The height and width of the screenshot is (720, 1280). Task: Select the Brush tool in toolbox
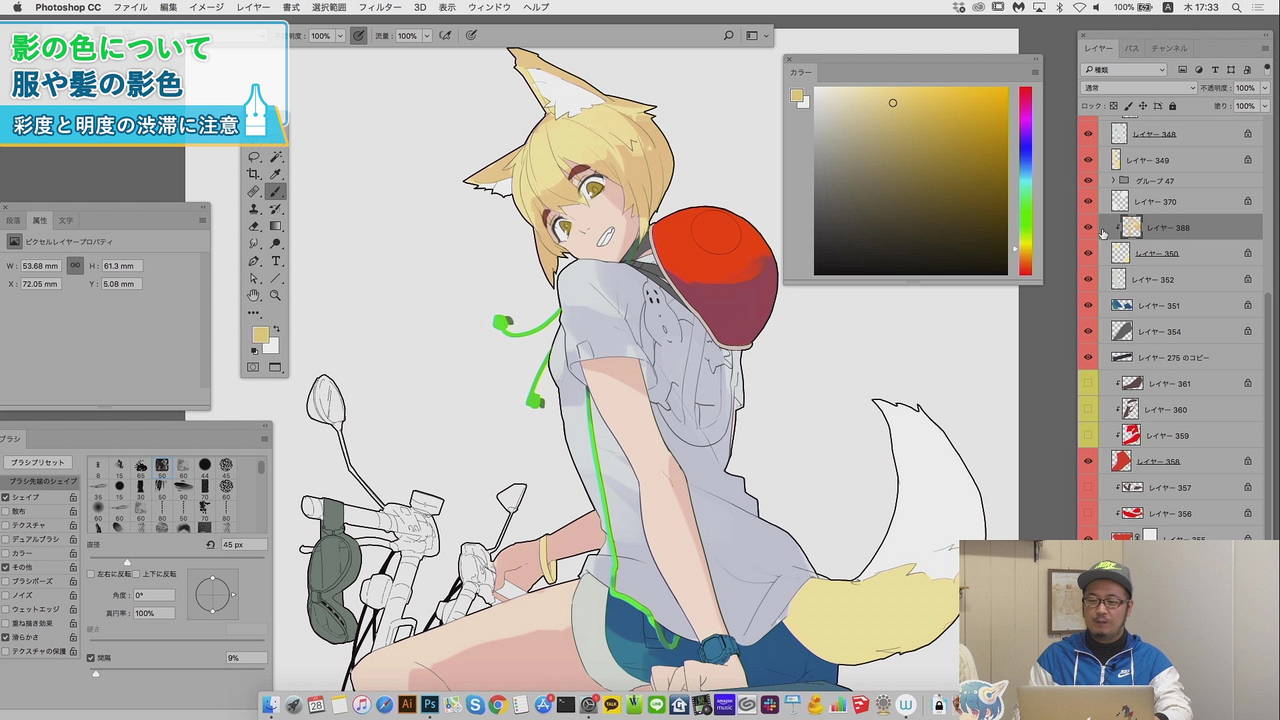pyautogui.click(x=276, y=192)
